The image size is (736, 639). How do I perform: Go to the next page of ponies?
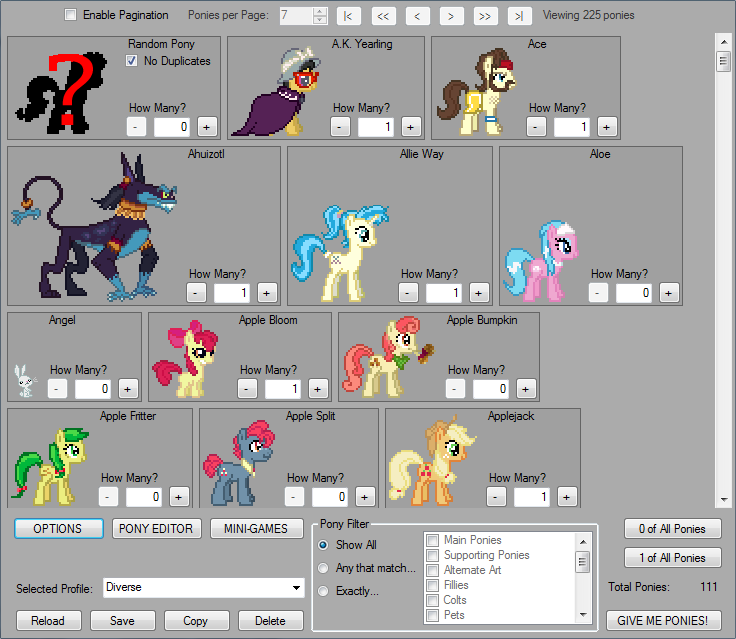[x=452, y=16]
